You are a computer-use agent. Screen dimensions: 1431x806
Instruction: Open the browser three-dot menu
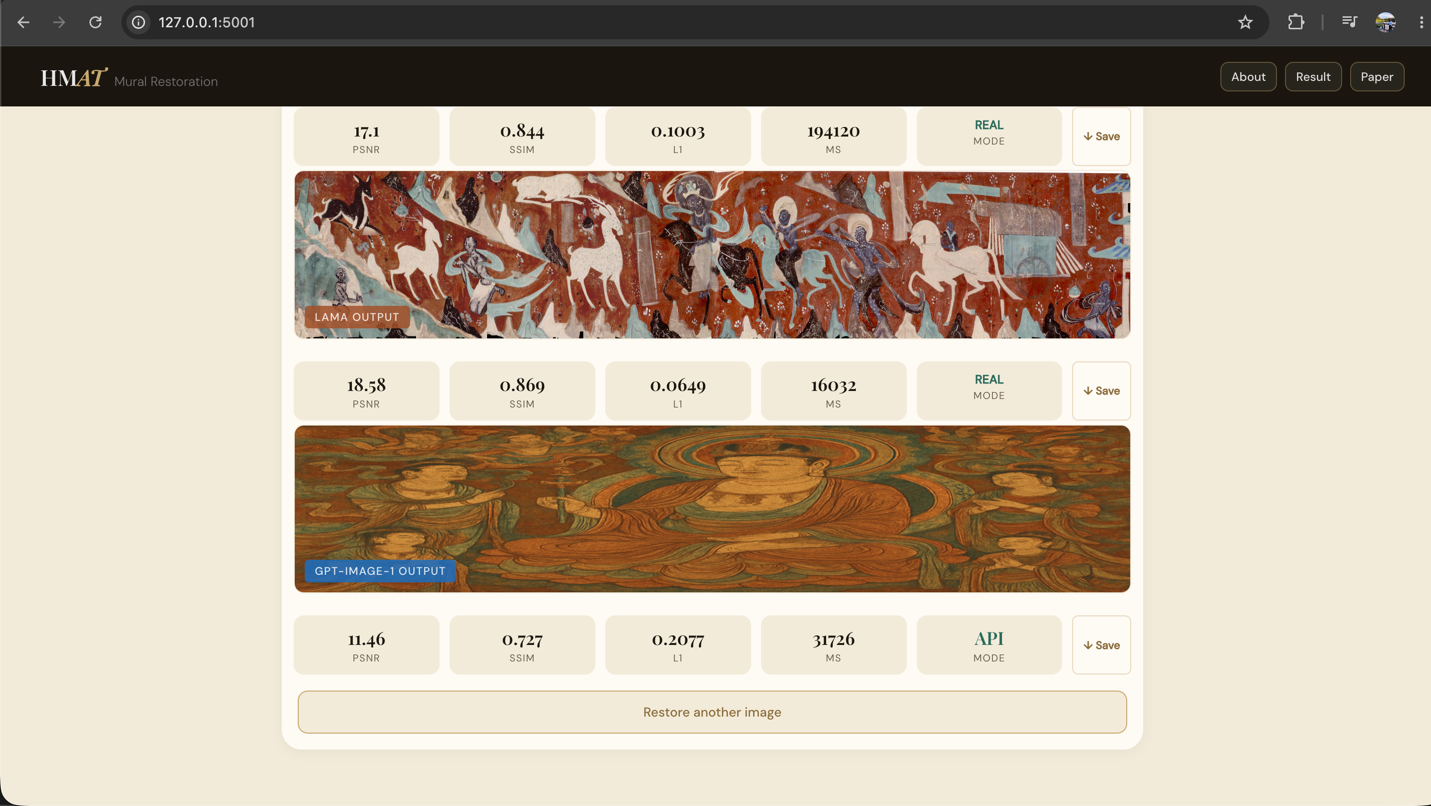coord(1421,22)
